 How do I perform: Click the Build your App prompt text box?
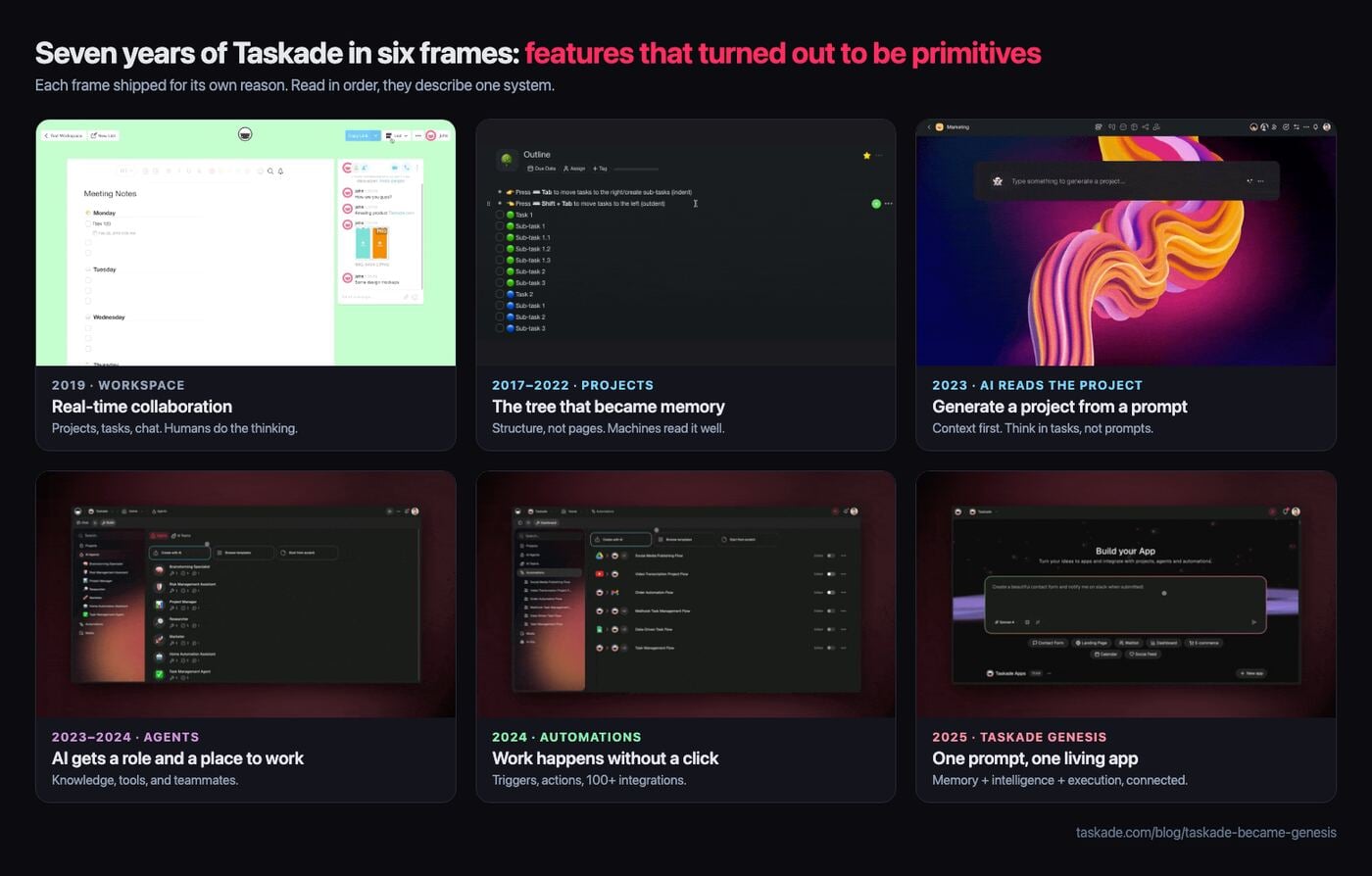click(x=1125, y=605)
